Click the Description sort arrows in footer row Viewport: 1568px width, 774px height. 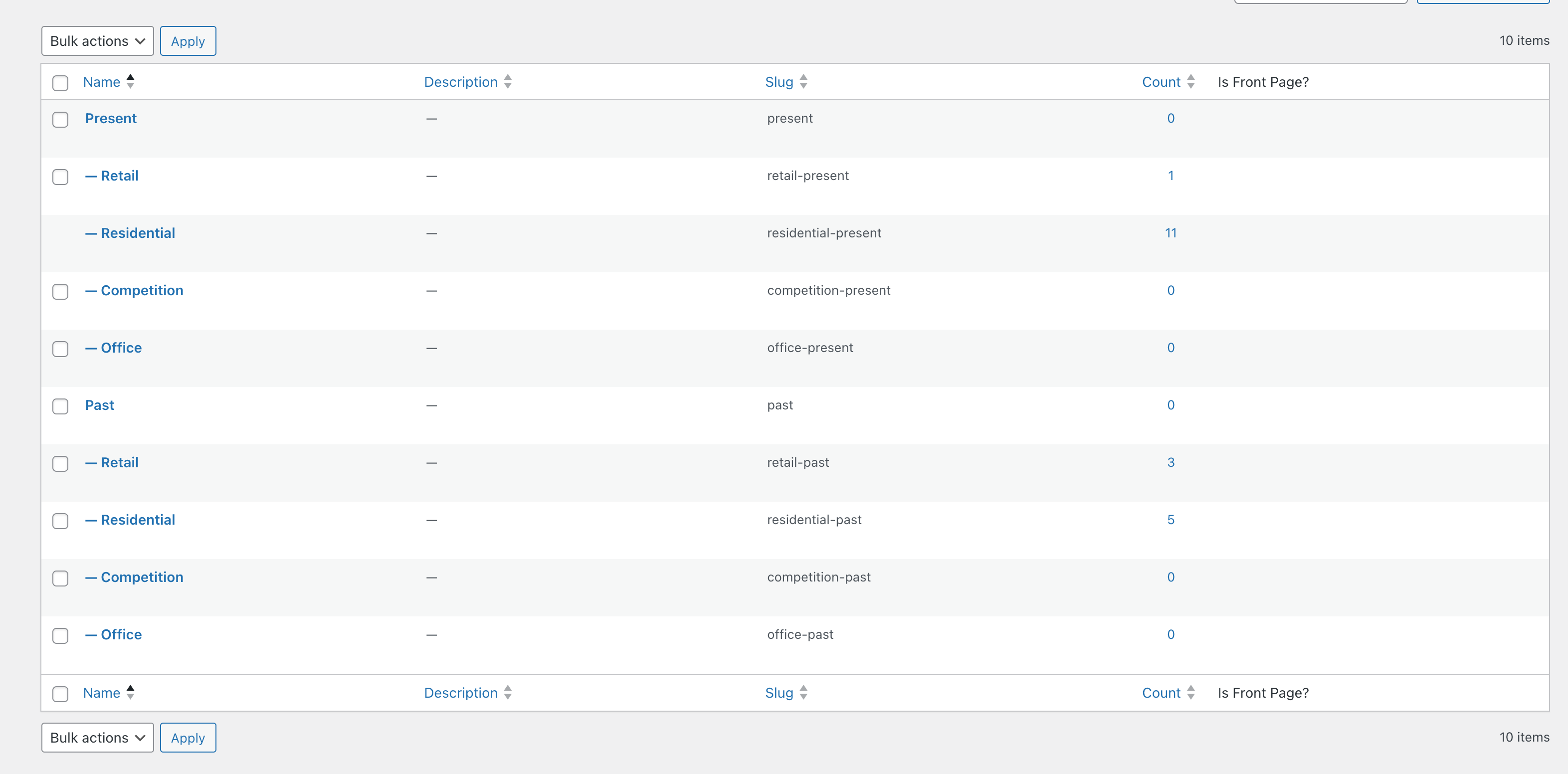508,693
